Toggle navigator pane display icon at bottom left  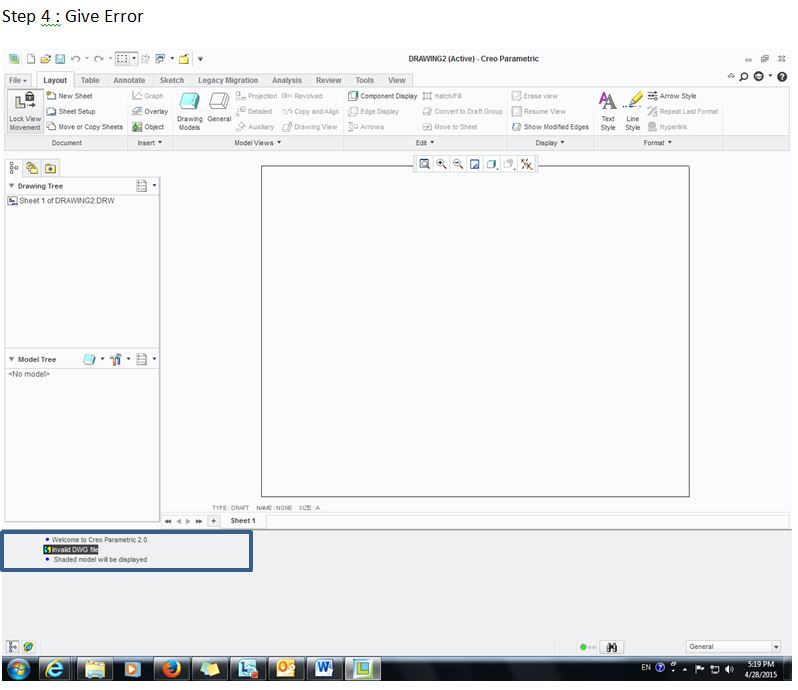click(x=12, y=647)
